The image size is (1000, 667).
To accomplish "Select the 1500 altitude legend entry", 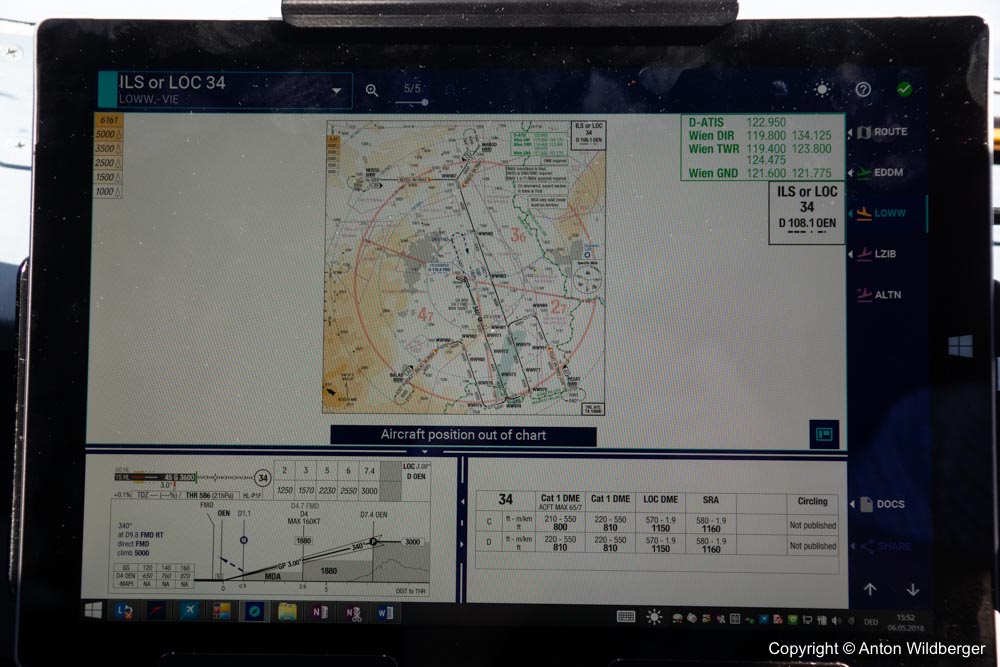I will (x=108, y=177).
